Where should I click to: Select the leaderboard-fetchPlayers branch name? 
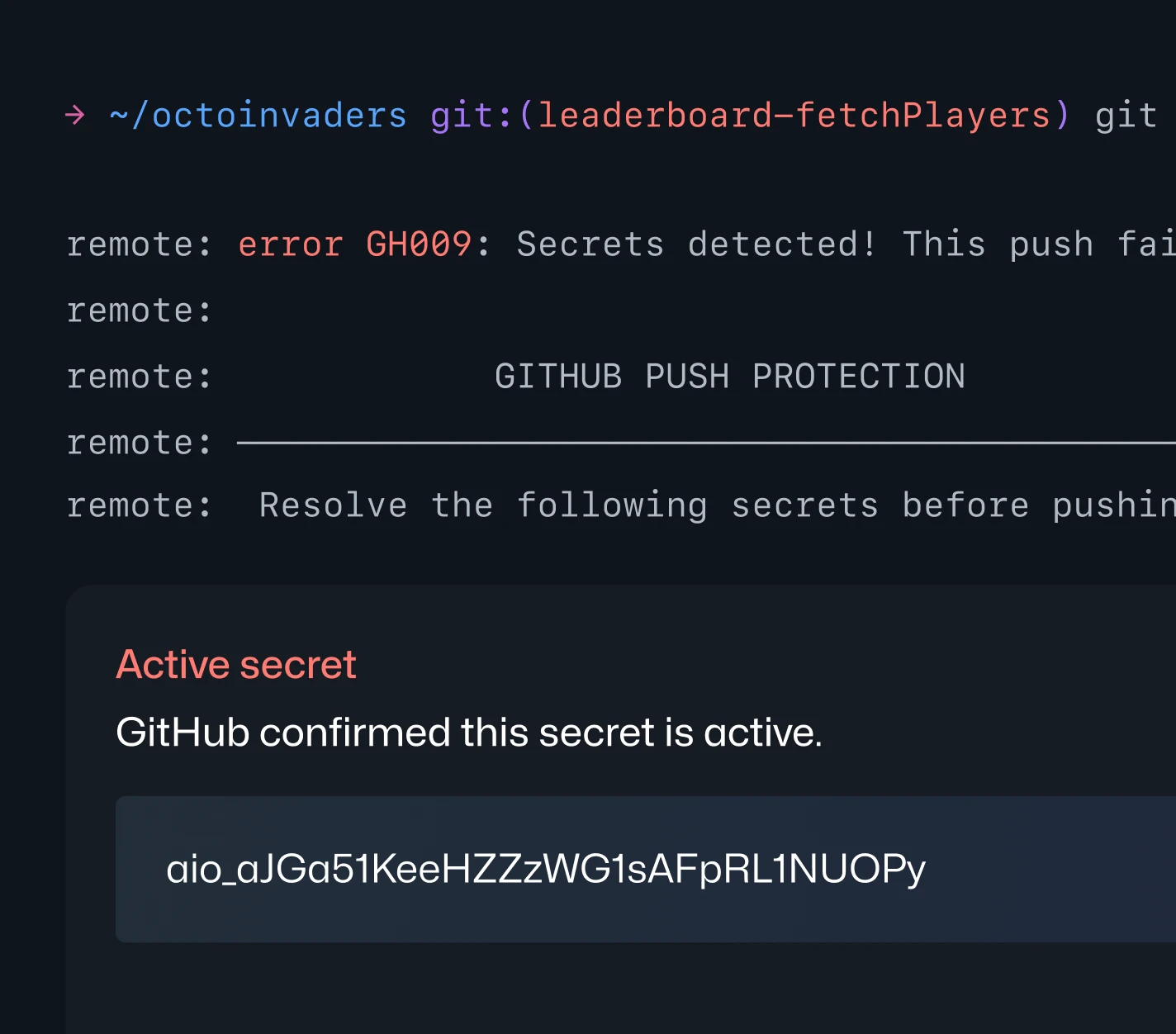[794, 116]
